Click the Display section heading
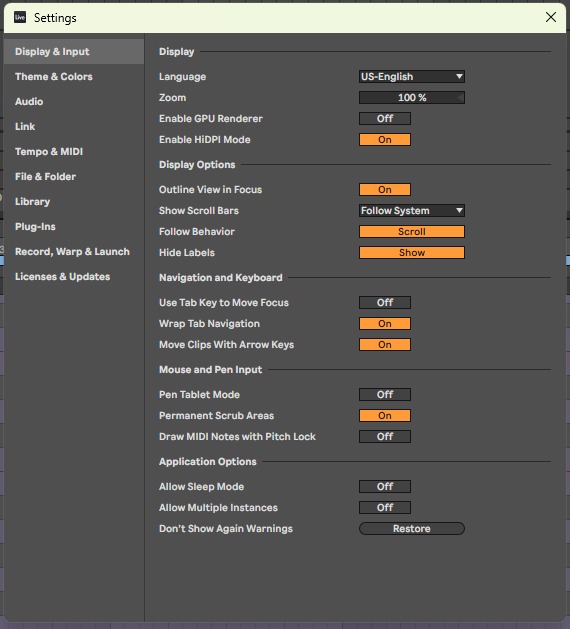This screenshot has width=570, height=629. click(176, 52)
